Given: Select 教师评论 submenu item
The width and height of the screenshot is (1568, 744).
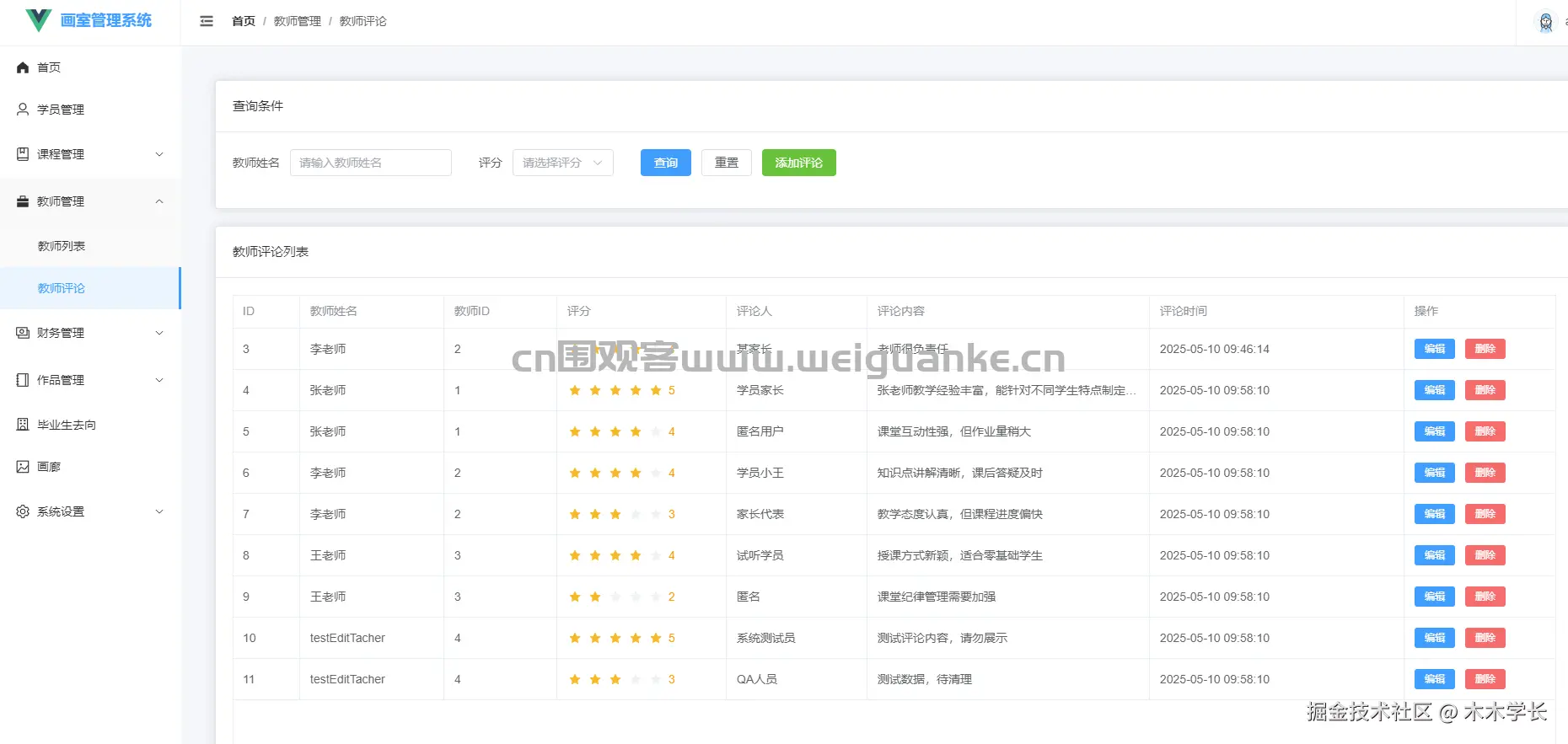Looking at the screenshot, I should (90, 288).
